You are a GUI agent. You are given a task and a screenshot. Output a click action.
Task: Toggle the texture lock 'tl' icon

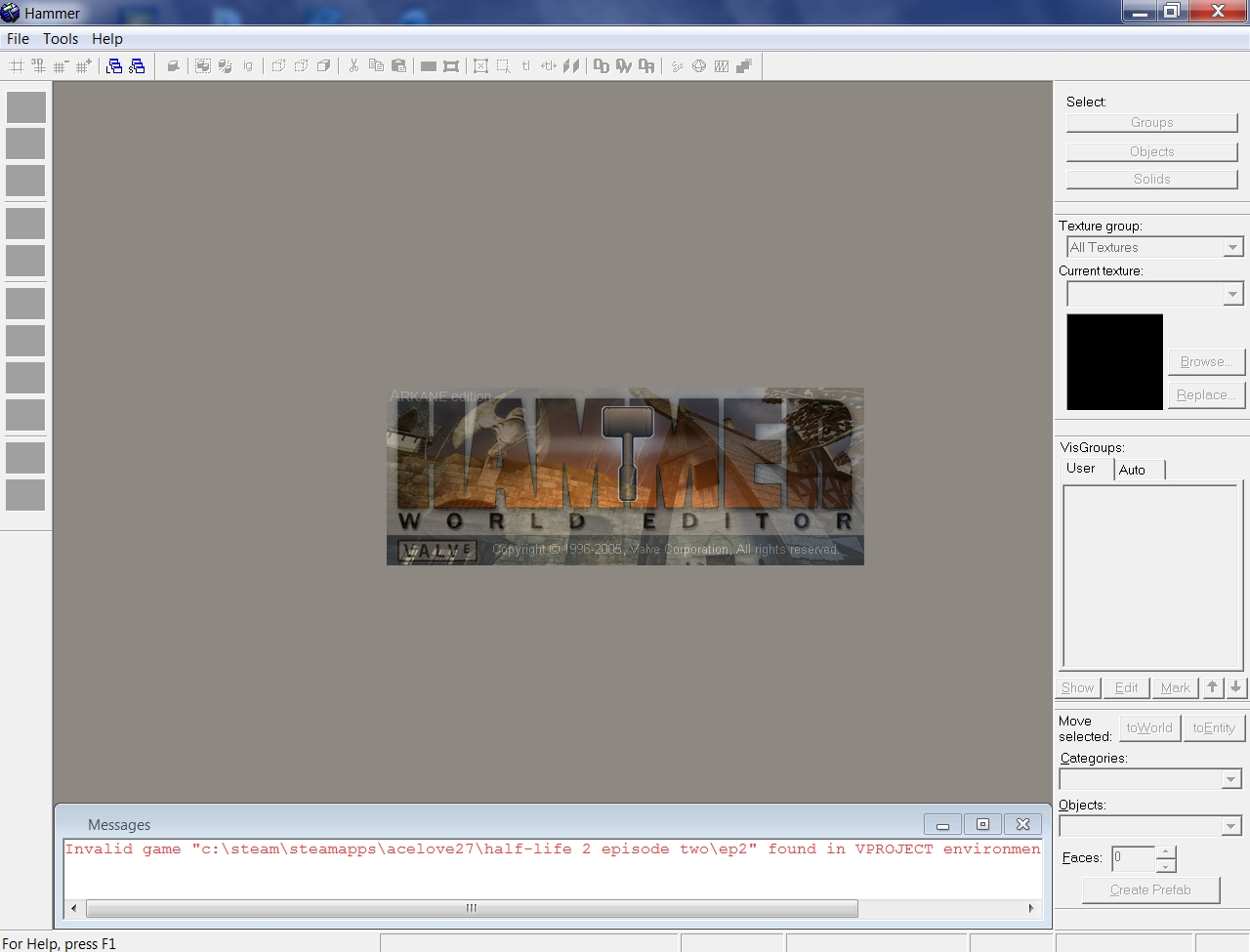[525, 66]
